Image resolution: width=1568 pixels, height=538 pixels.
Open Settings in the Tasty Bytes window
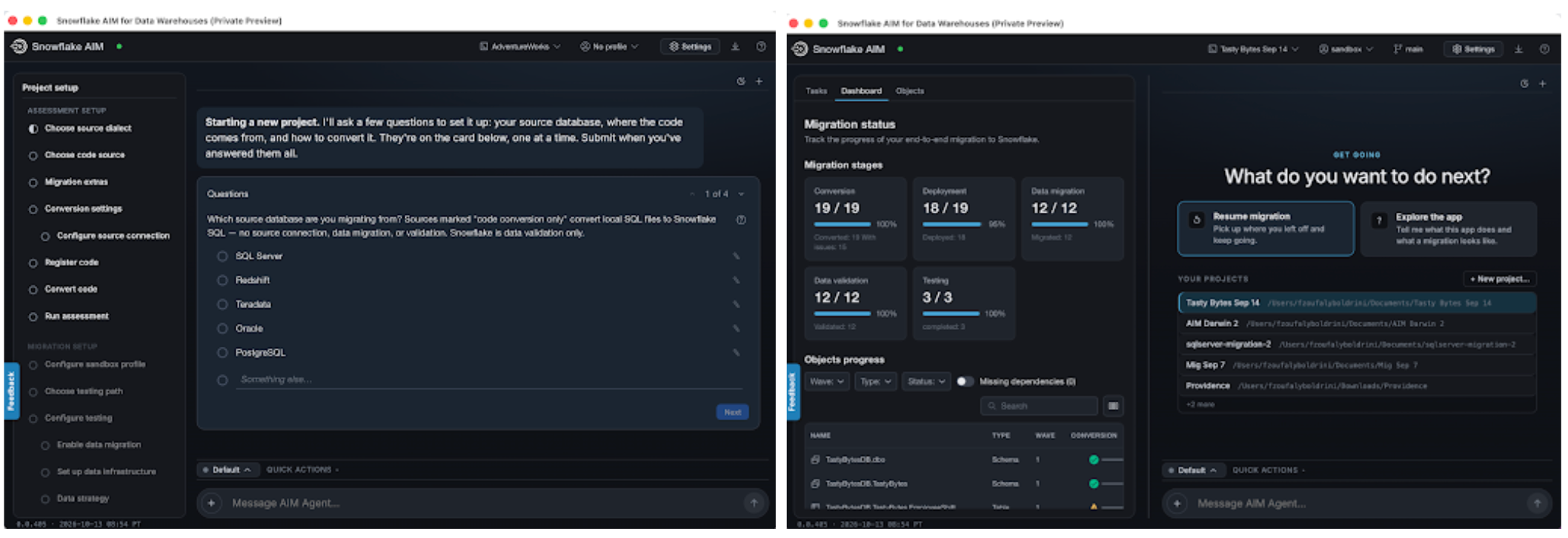pos(1473,49)
